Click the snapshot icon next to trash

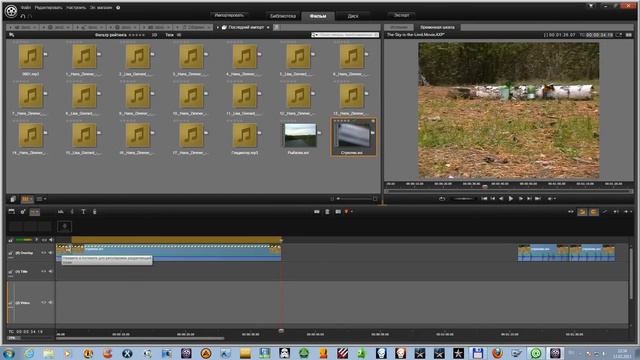338,212
